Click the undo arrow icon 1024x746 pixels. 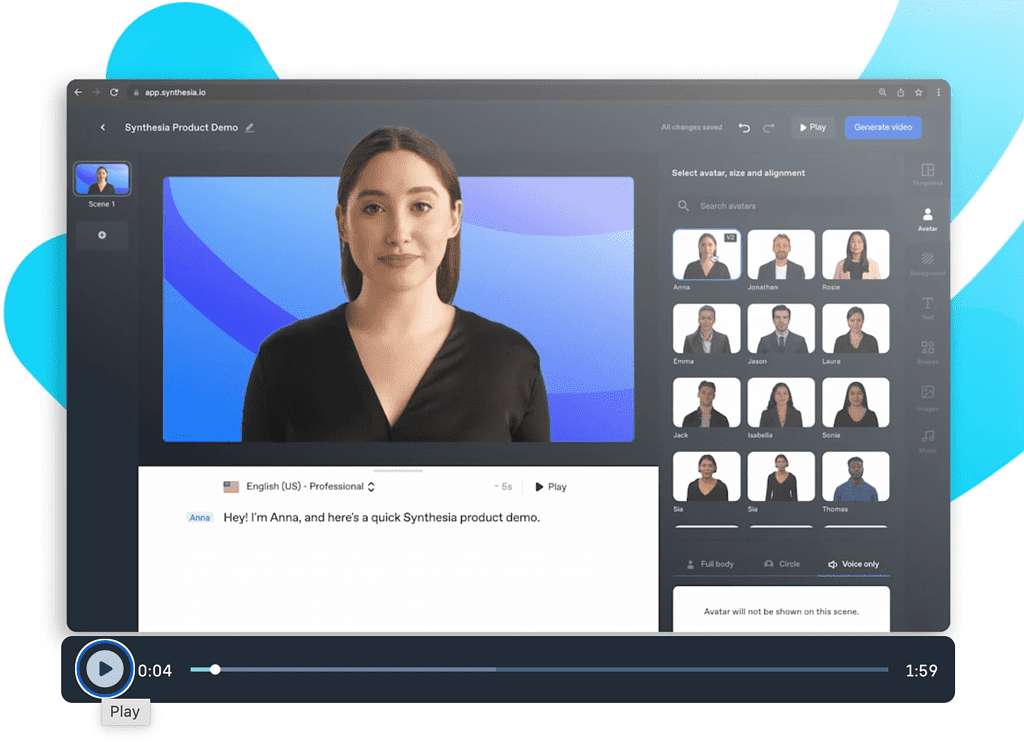tap(744, 128)
